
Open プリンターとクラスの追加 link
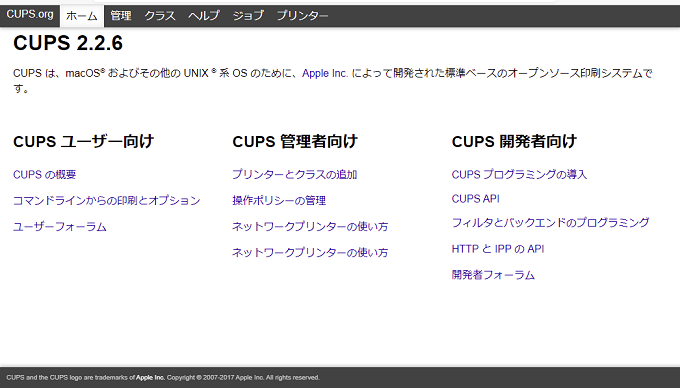coord(295,175)
